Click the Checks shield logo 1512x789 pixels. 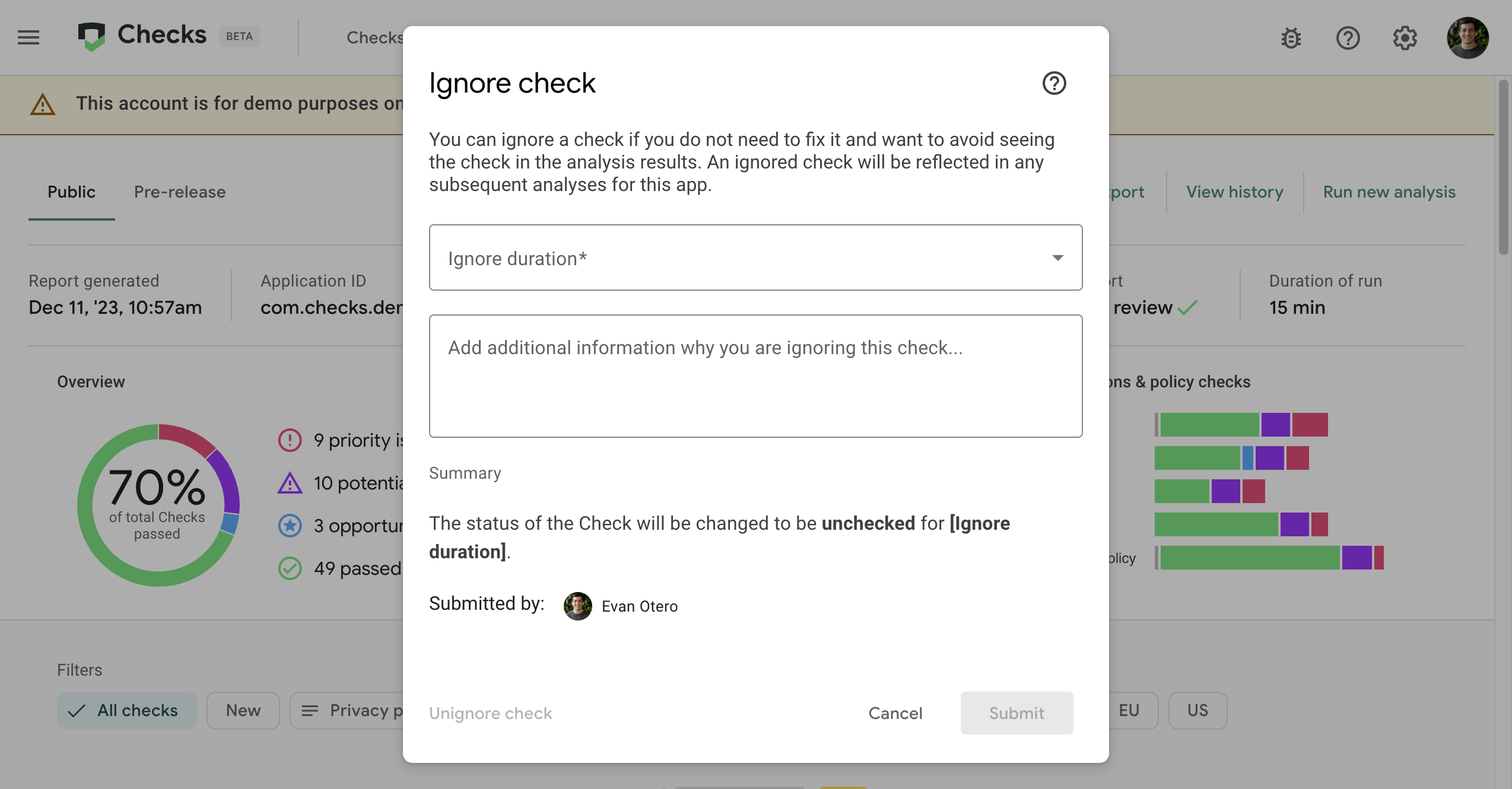pos(91,36)
